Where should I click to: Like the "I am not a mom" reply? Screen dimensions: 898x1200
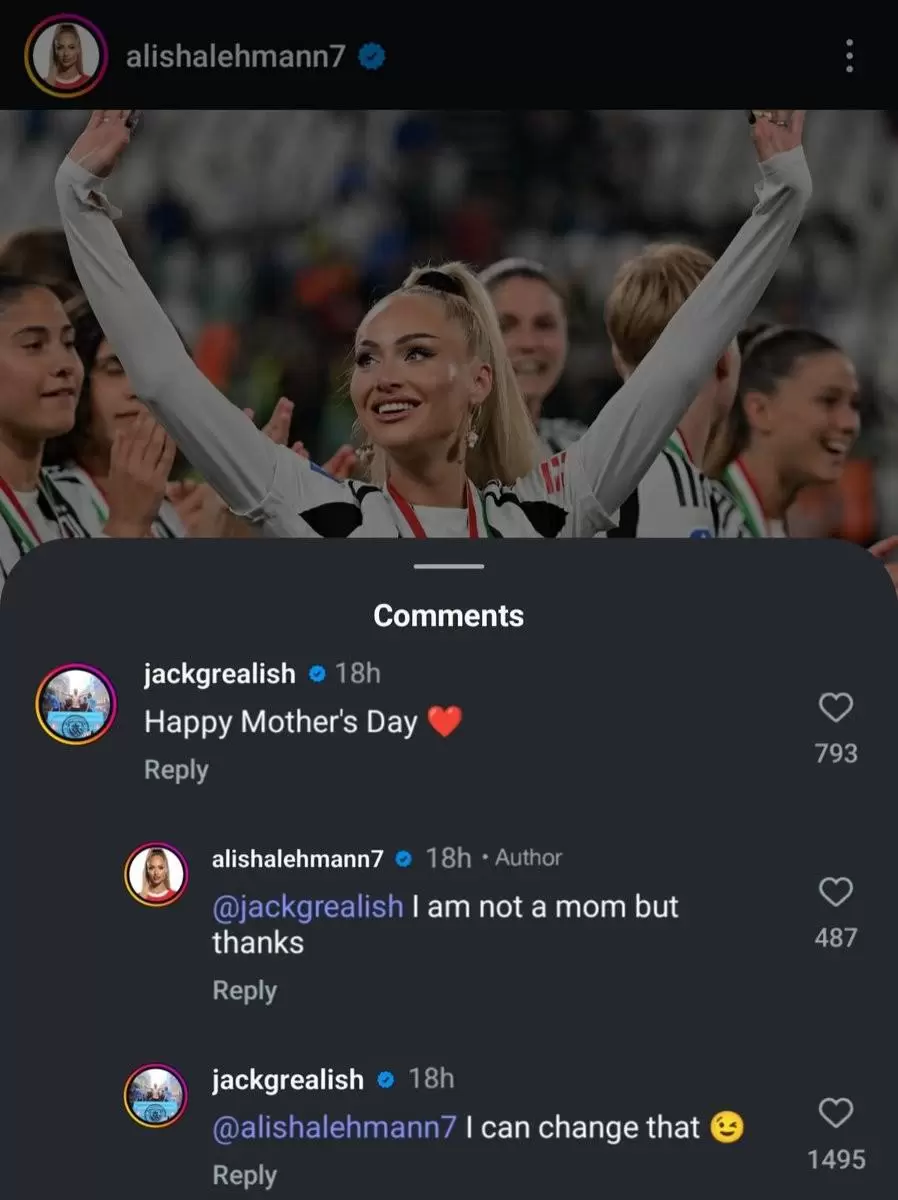pyautogui.click(x=836, y=892)
